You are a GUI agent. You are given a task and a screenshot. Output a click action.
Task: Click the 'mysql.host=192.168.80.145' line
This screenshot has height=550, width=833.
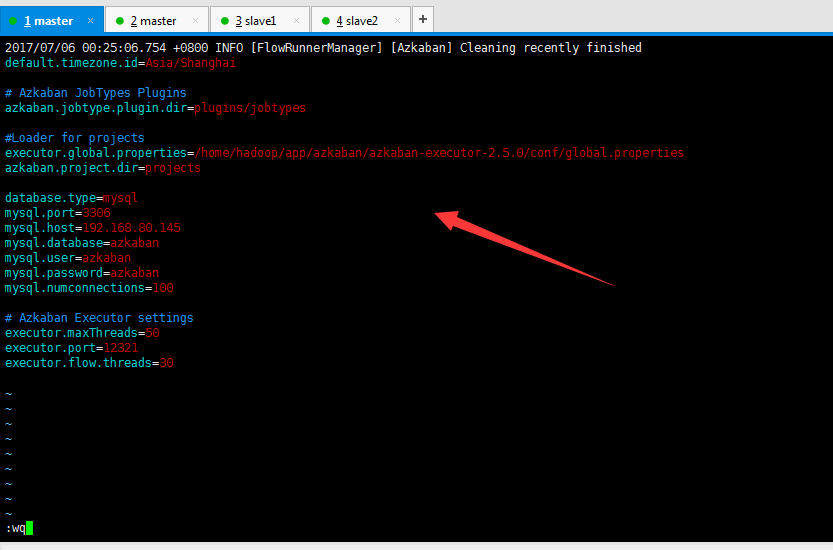tap(92, 228)
